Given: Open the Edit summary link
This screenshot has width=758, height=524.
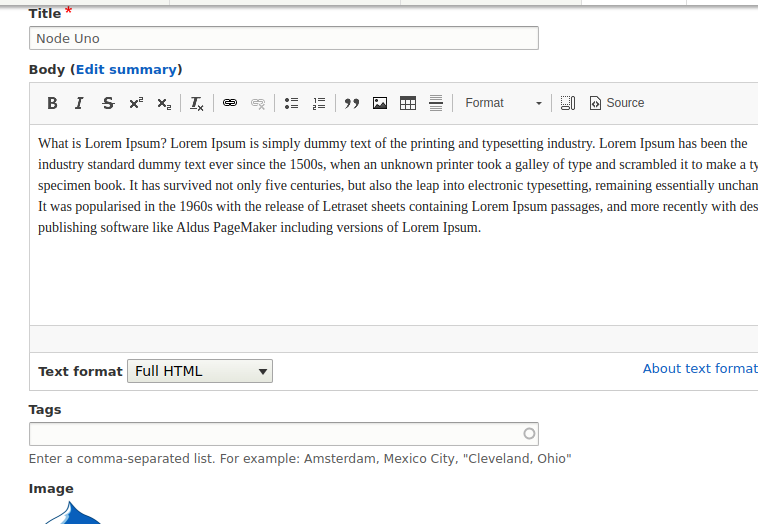Looking at the screenshot, I should point(127,70).
